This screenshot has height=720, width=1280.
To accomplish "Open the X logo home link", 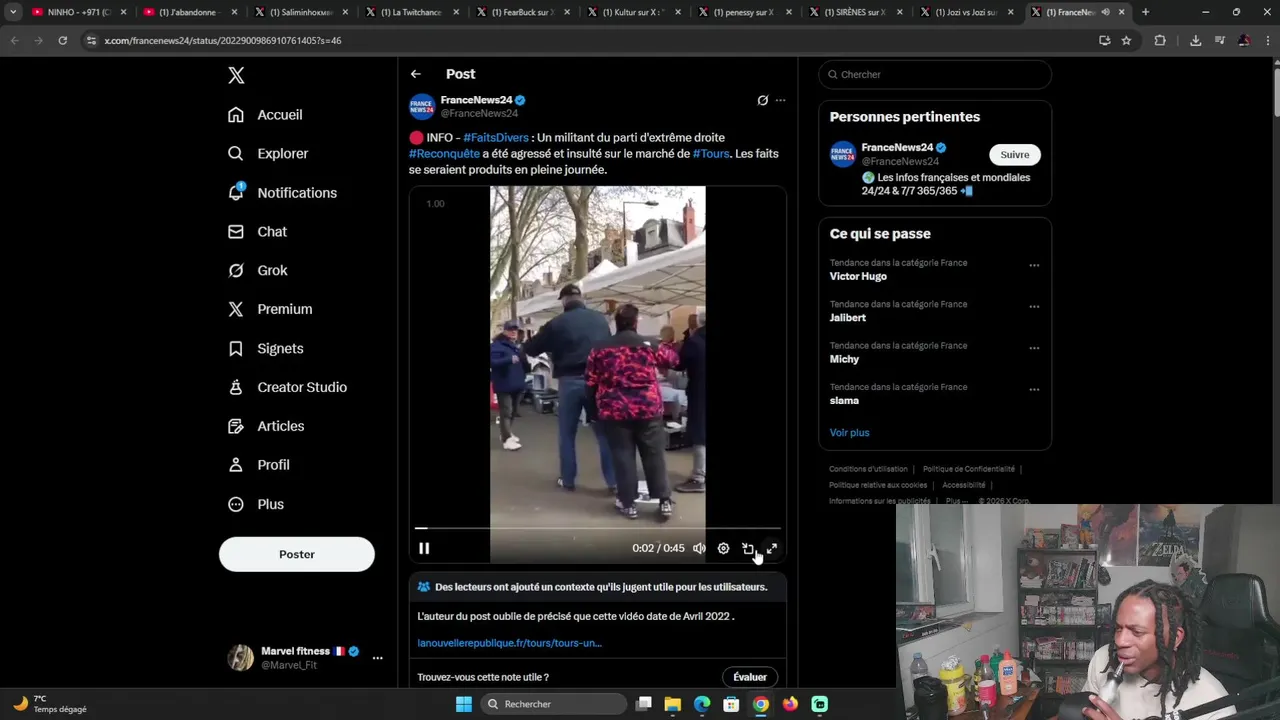I will click(x=236, y=75).
